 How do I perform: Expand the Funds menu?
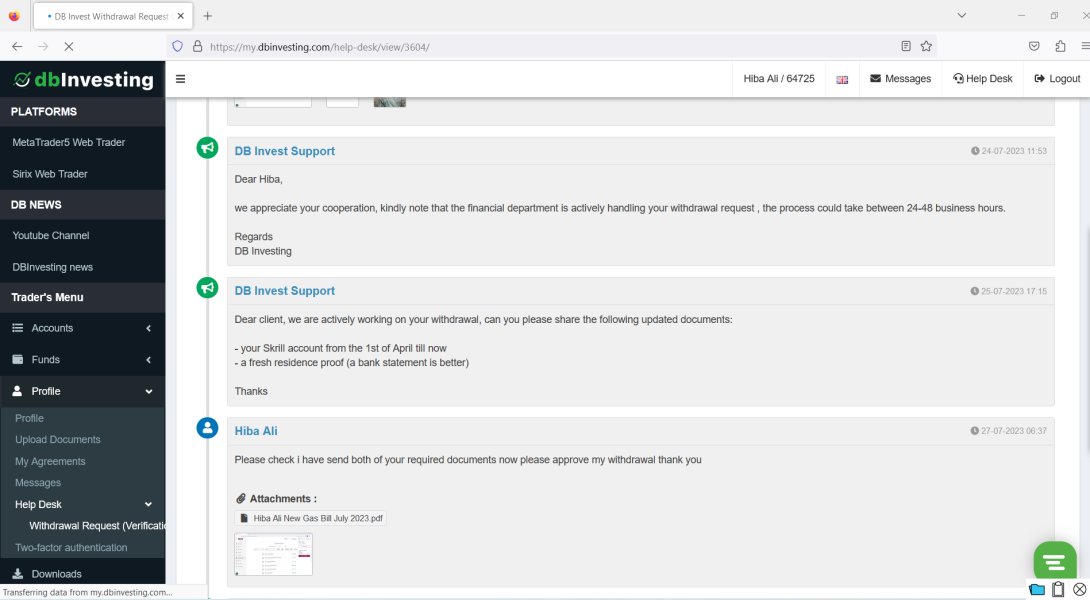point(83,359)
